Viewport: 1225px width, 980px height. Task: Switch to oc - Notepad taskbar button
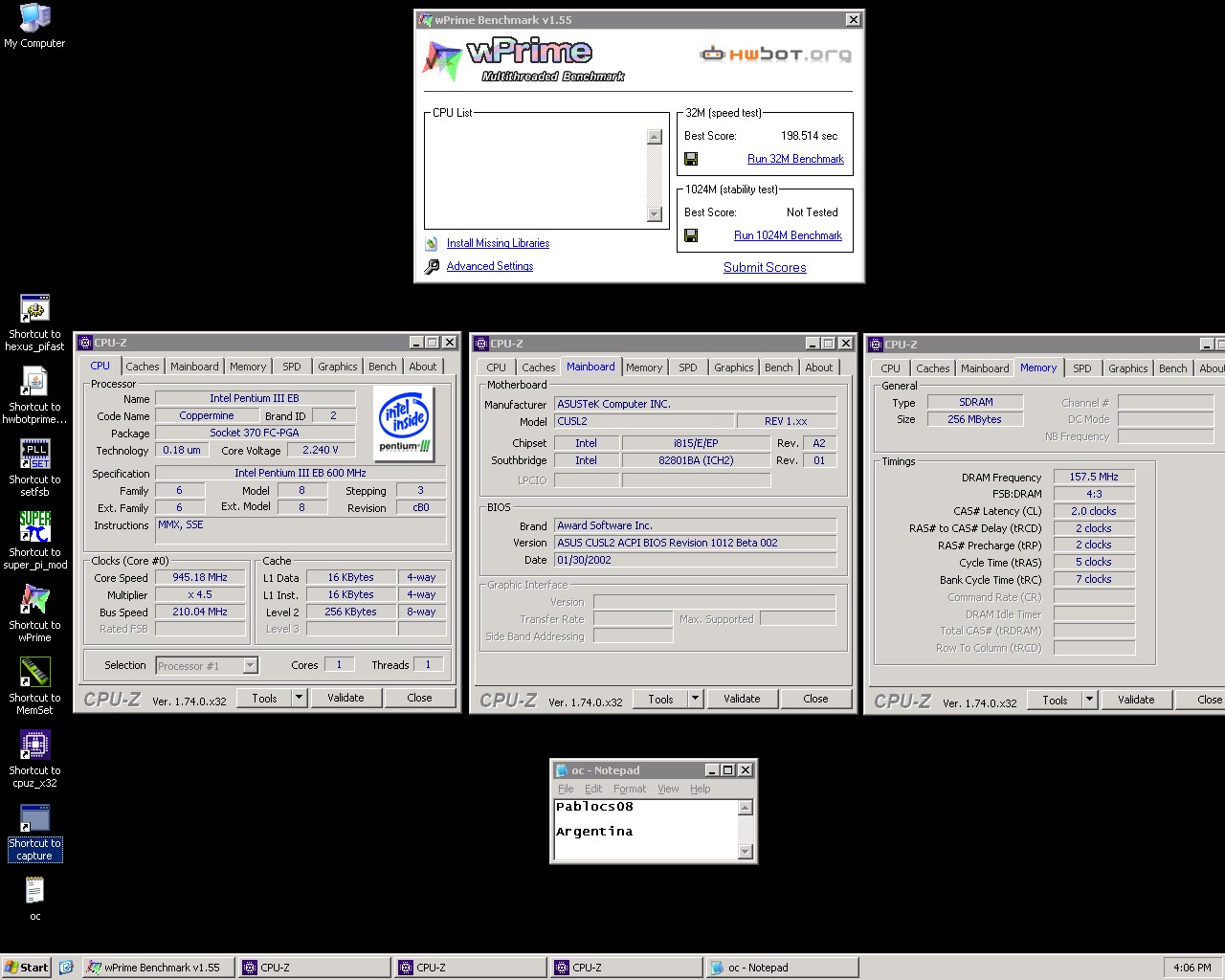[782, 968]
